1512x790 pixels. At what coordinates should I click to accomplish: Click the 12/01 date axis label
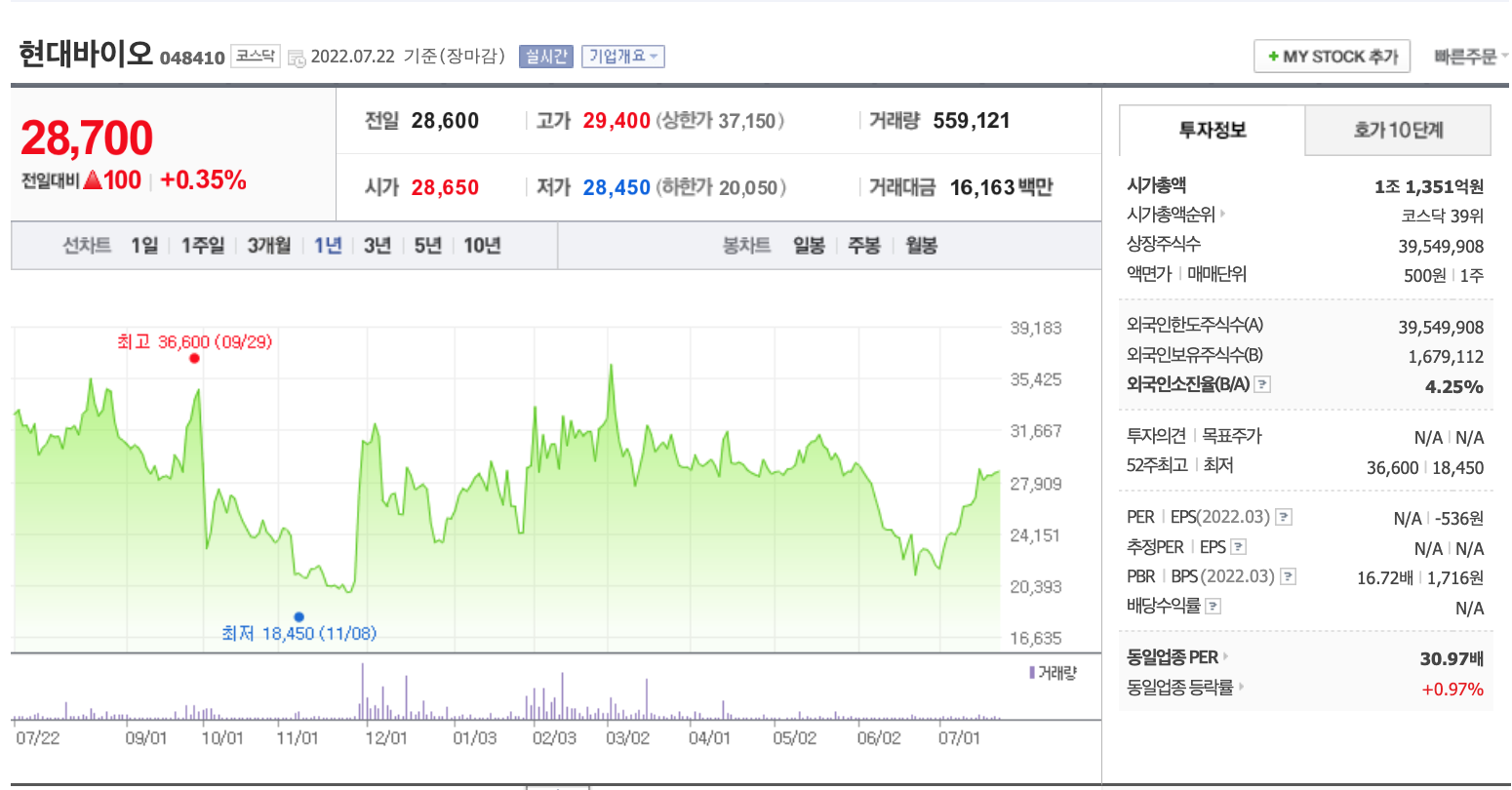click(386, 738)
